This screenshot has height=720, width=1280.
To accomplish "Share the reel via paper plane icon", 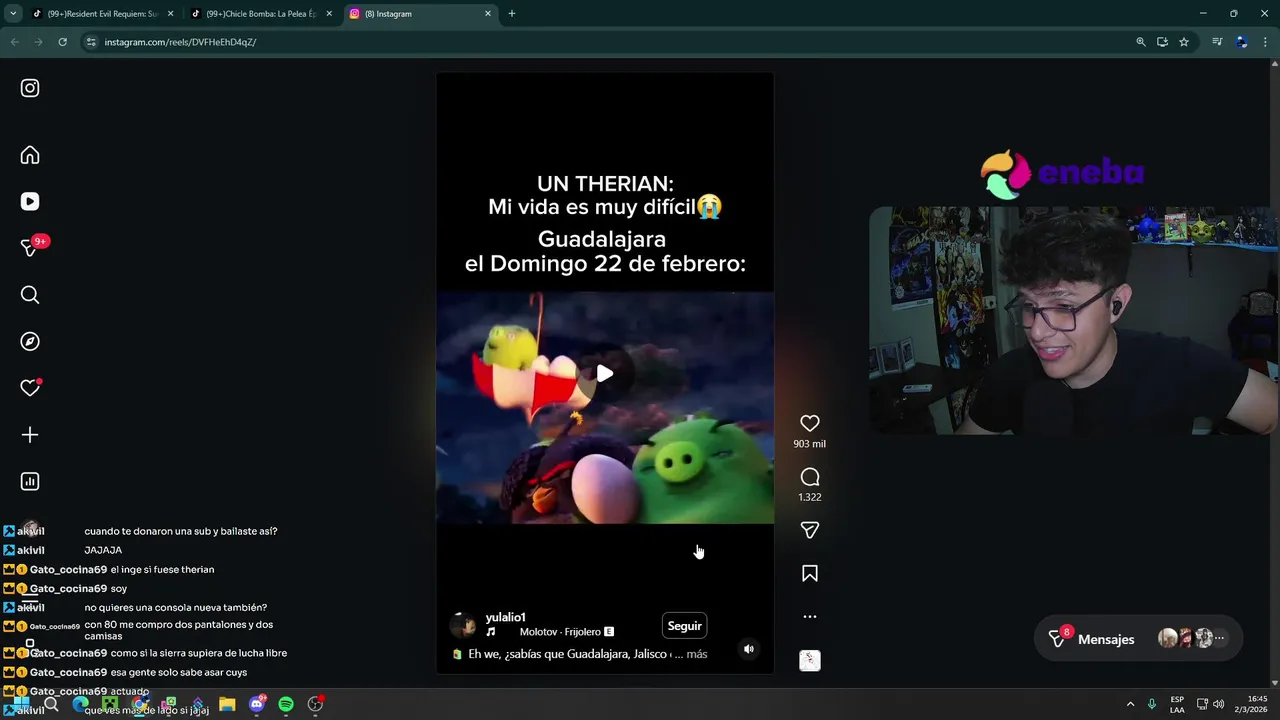I will pos(810,530).
